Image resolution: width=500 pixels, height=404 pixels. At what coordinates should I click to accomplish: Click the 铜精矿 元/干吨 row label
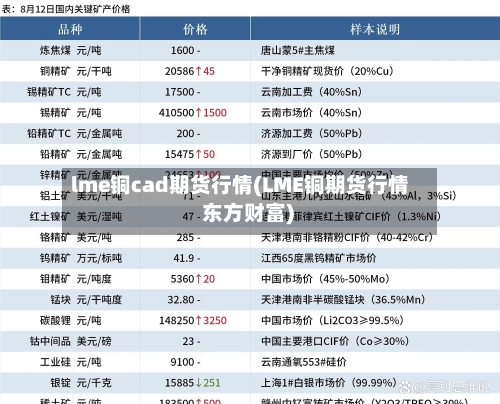[x=76, y=71]
